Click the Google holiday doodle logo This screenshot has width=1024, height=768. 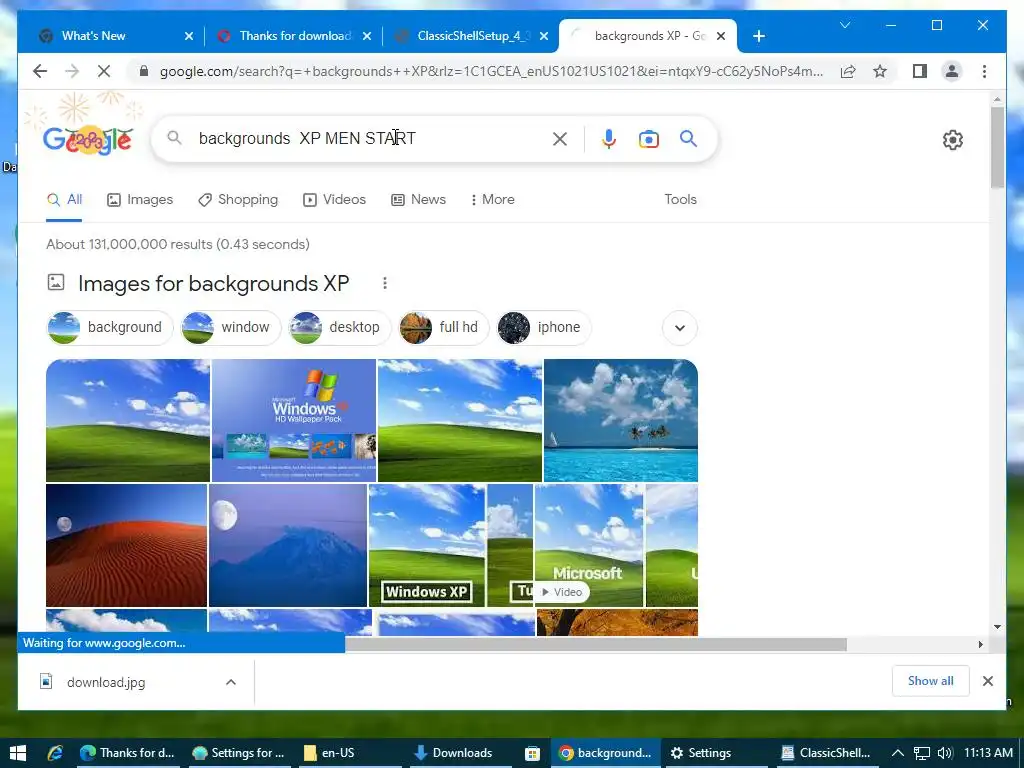pos(88,138)
